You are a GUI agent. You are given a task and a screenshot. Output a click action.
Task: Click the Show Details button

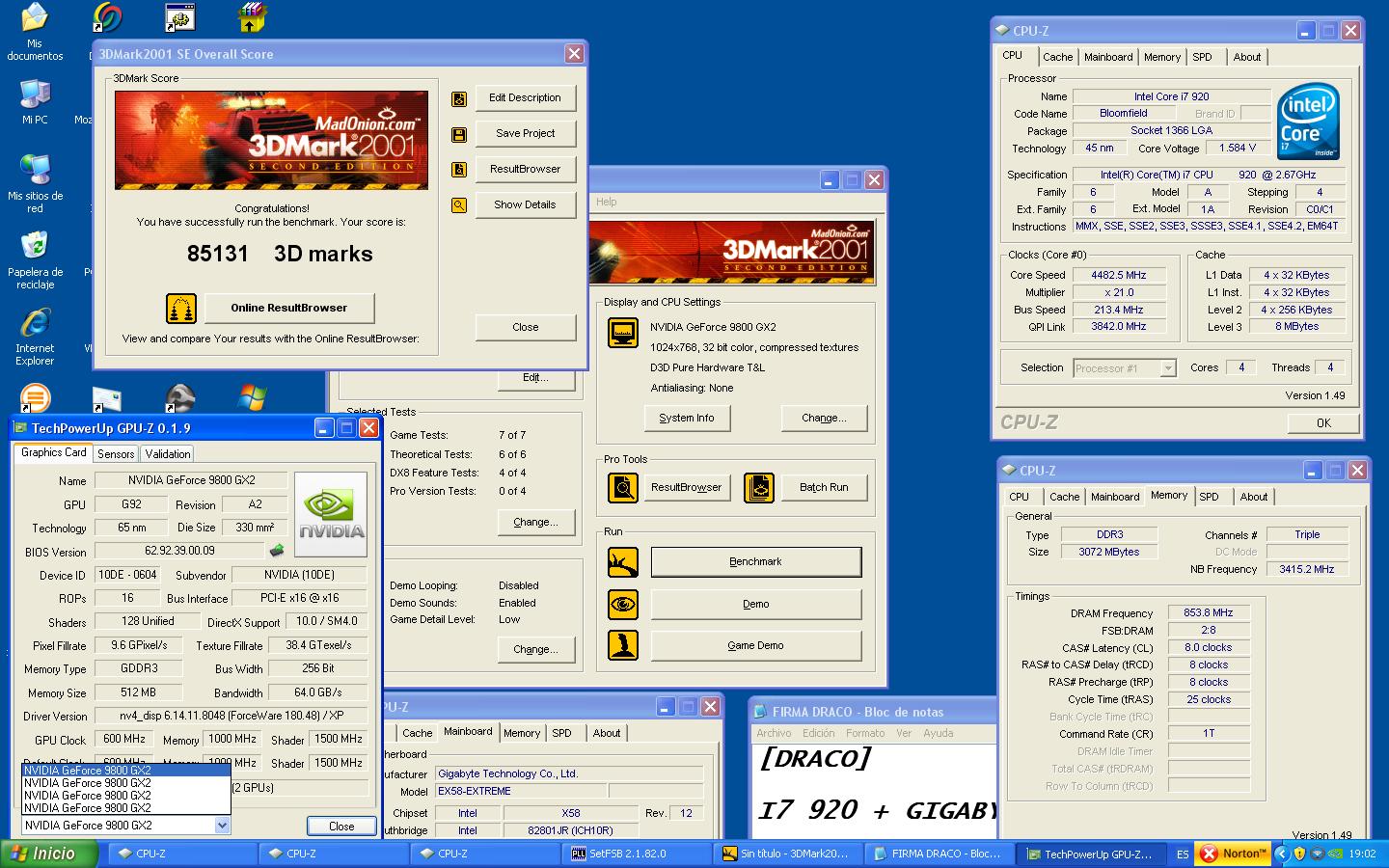525,205
